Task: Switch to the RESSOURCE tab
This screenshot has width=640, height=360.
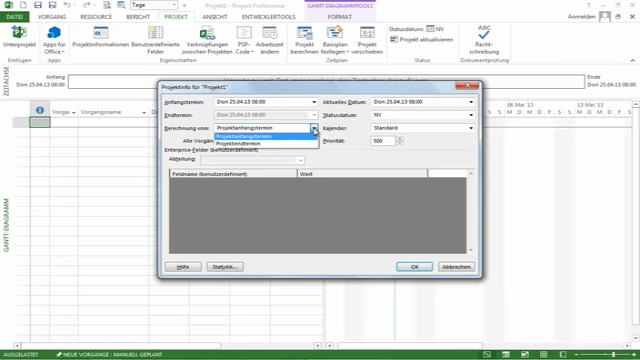Action: [x=96, y=17]
